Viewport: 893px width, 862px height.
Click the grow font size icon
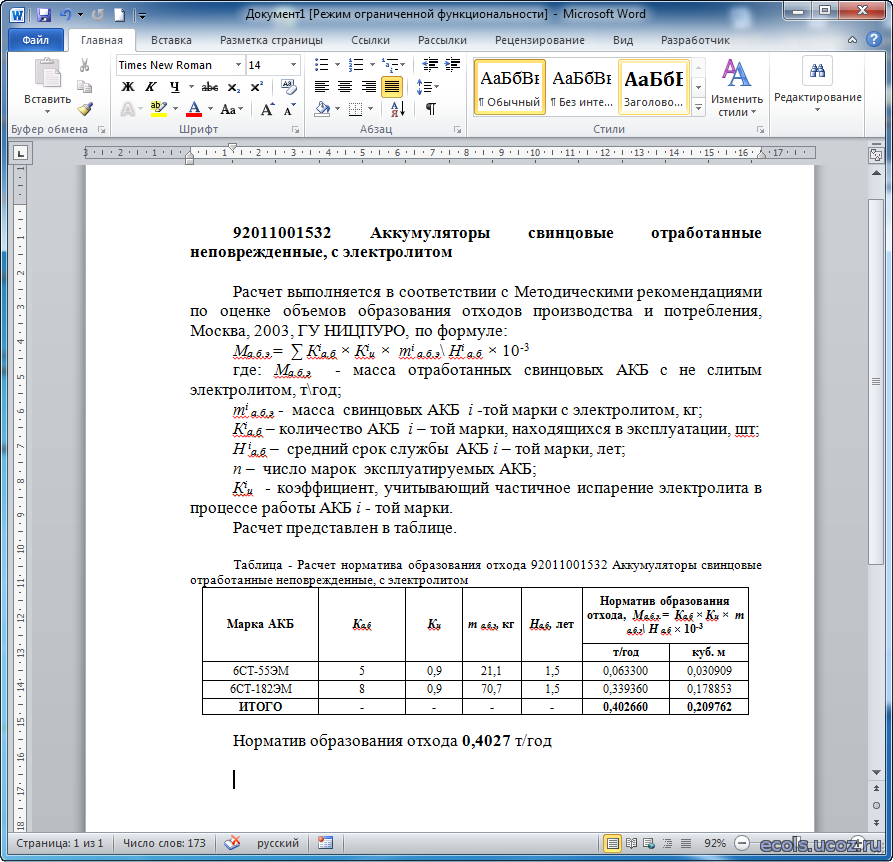(x=268, y=108)
